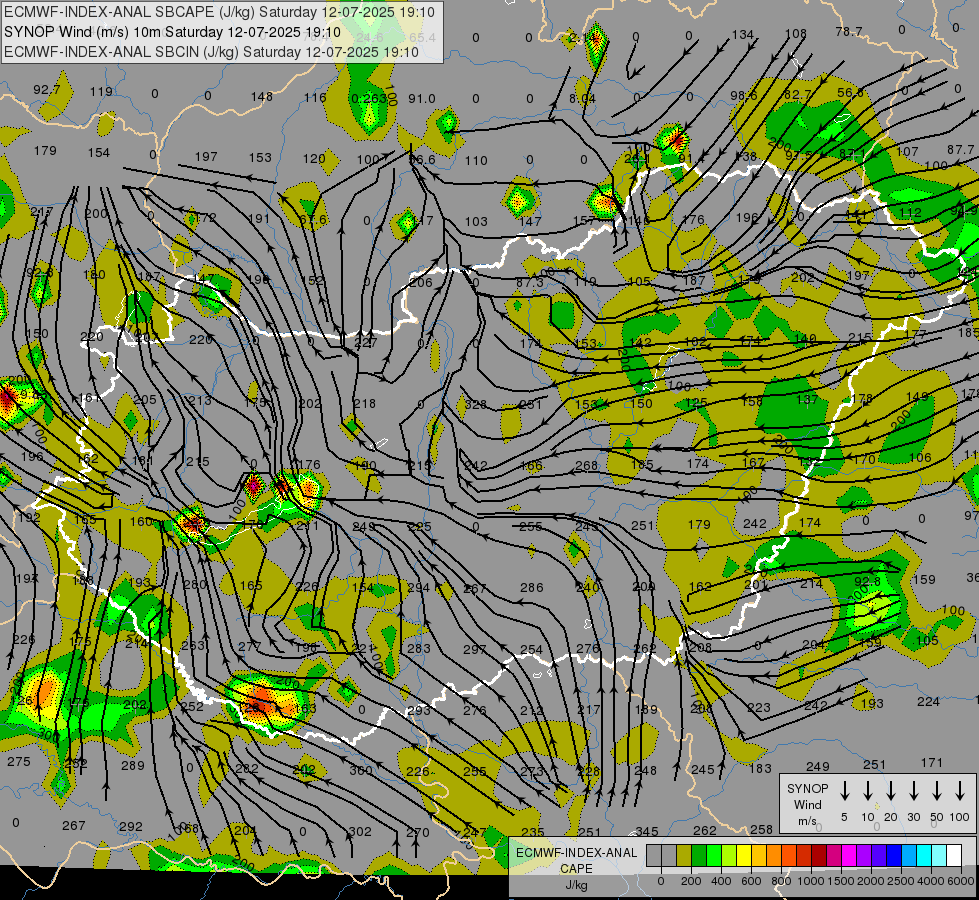979x900 pixels.
Task: Click the 30 m/s wind arrow symbol
Action: pyautogui.click(x=914, y=791)
